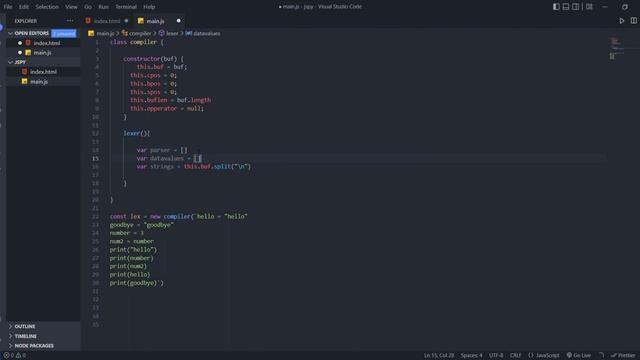Open the Edit menu

click(x=24, y=7)
